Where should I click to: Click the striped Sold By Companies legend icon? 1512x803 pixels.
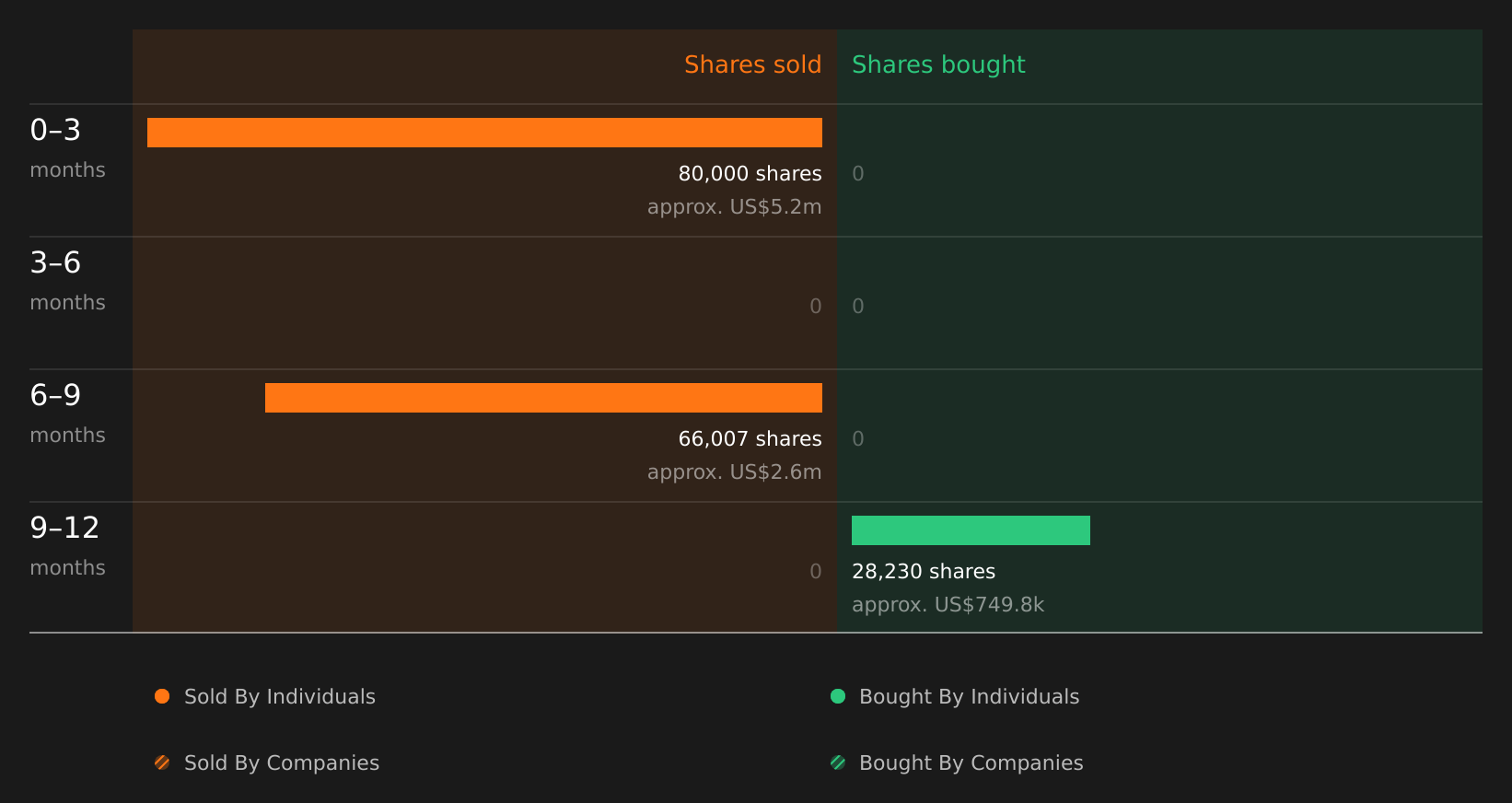[x=162, y=762]
